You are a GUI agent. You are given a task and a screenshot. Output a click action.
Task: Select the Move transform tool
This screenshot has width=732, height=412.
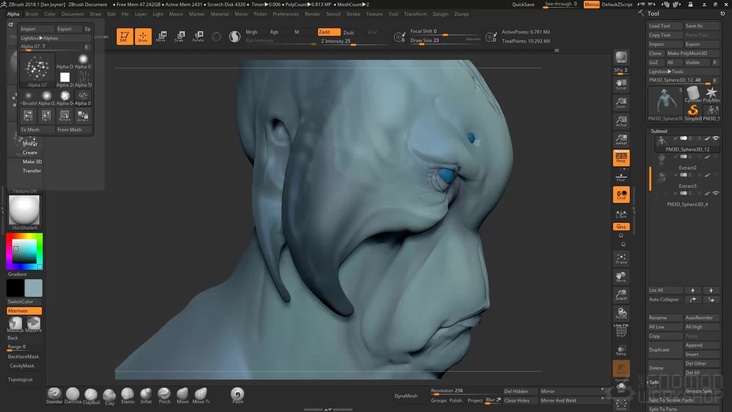point(162,37)
